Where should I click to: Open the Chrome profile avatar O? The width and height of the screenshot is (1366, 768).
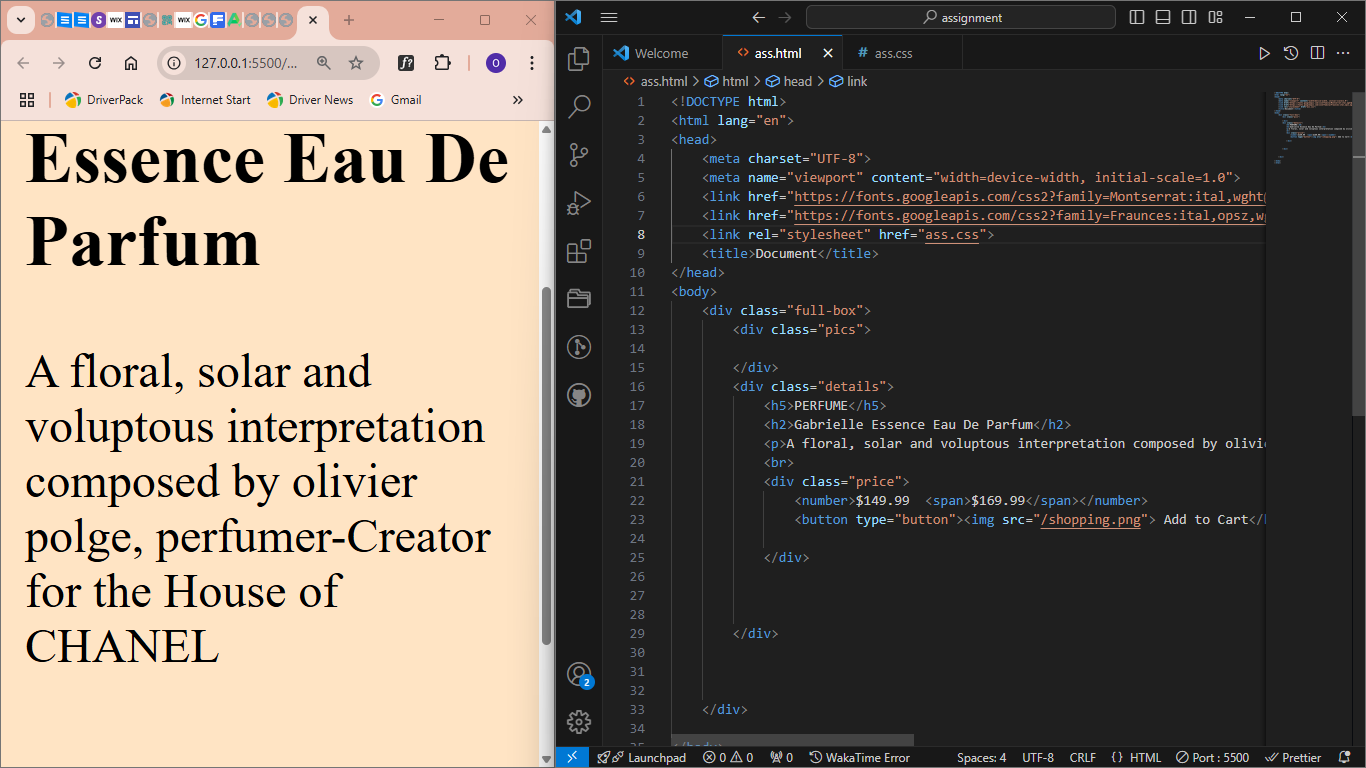point(496,63)
